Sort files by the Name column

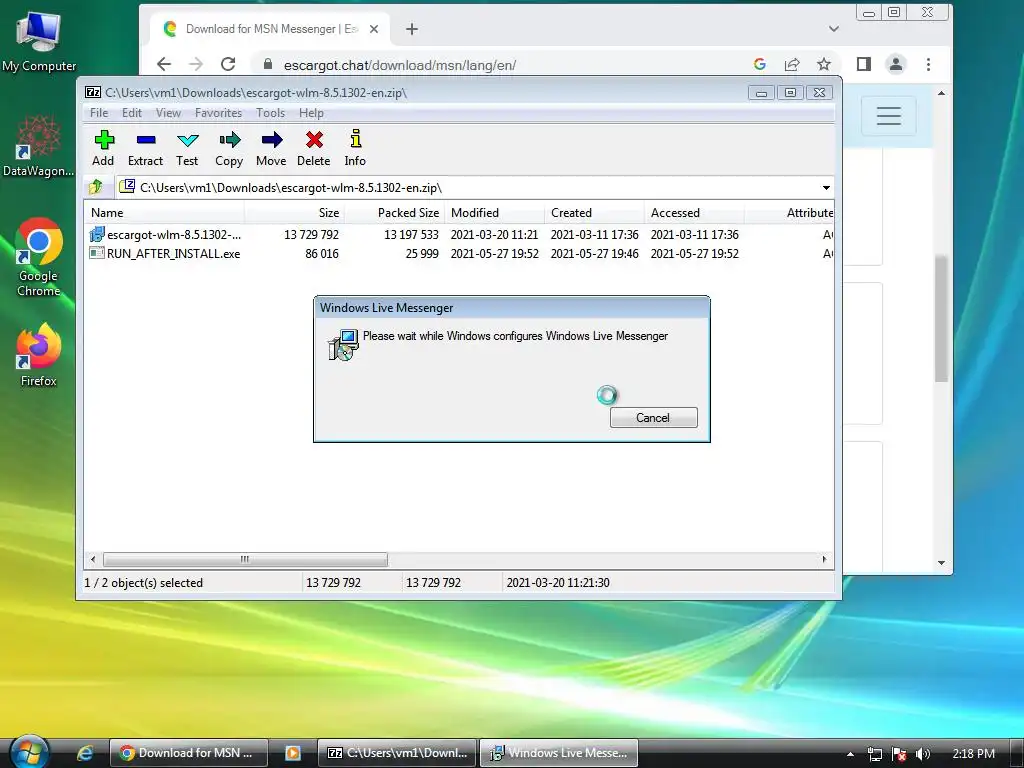165,213
